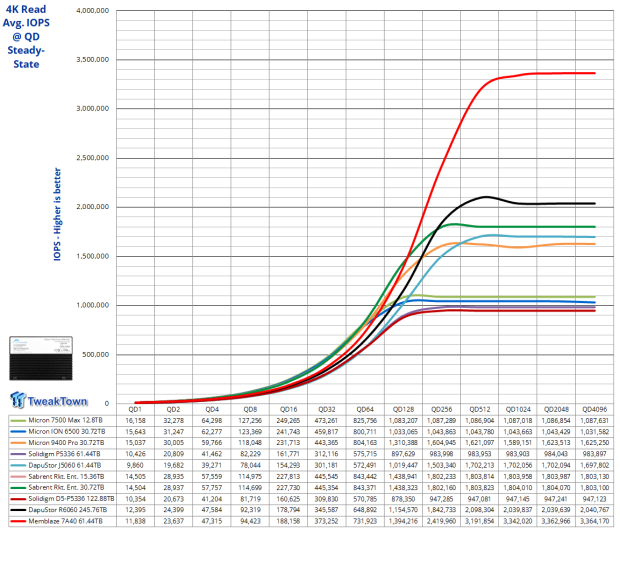
Task: Click the '4K Read Avg. IOPS' chart title
Action: click(26, 36)
